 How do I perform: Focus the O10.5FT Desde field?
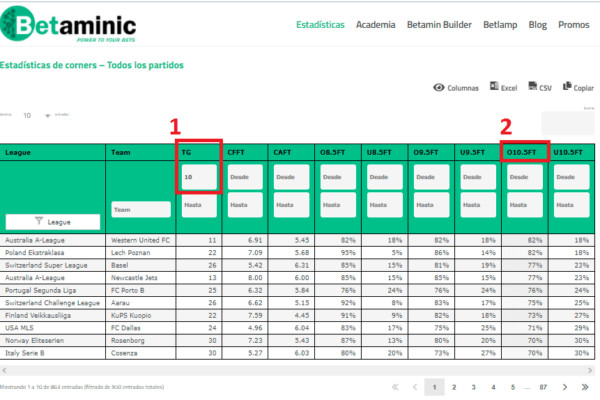coord(525,177)
